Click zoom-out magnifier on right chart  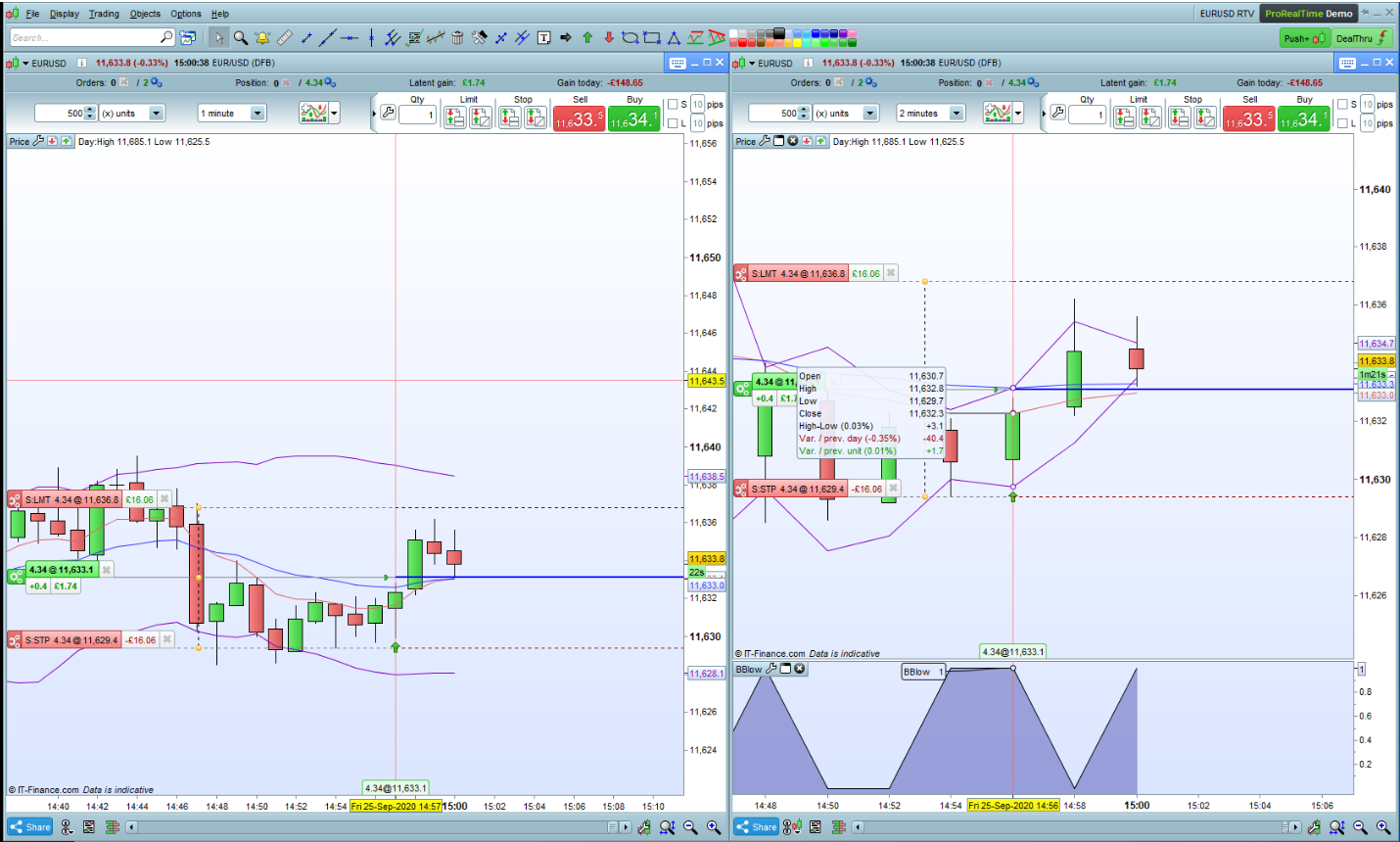pos(1360,827)
